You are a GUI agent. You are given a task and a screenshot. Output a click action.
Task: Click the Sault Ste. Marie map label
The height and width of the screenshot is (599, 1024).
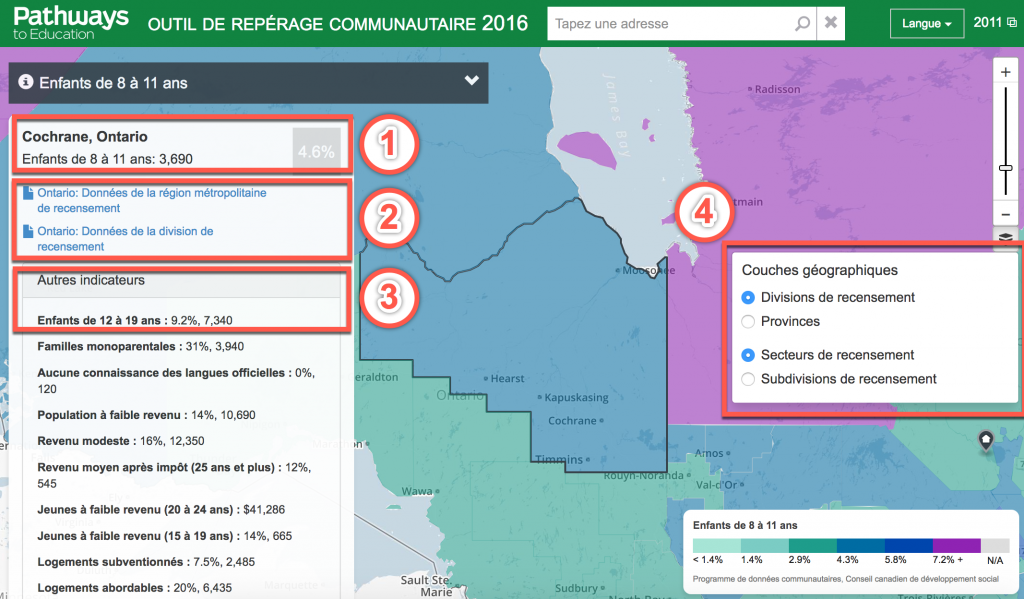point(427,586)
